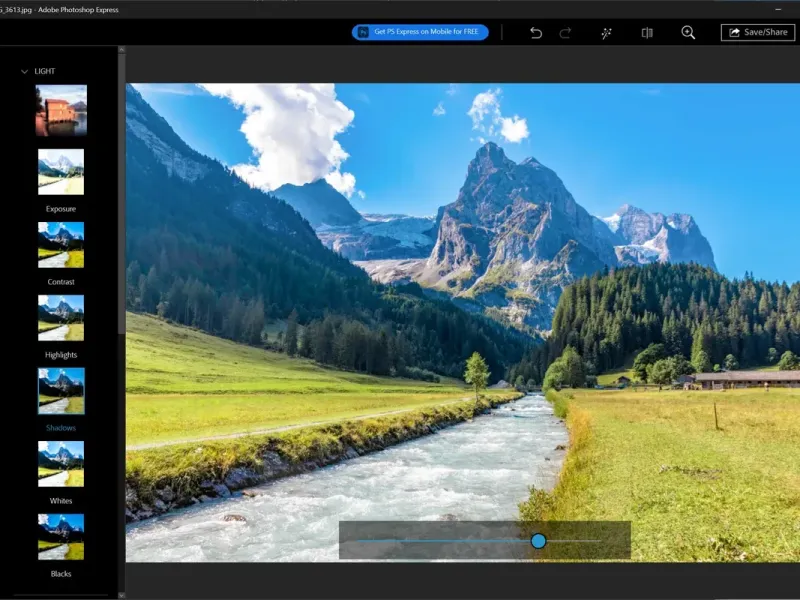Click the LIGHT section label
This screenshot has width=800, height=600.
tap(44, 71)
